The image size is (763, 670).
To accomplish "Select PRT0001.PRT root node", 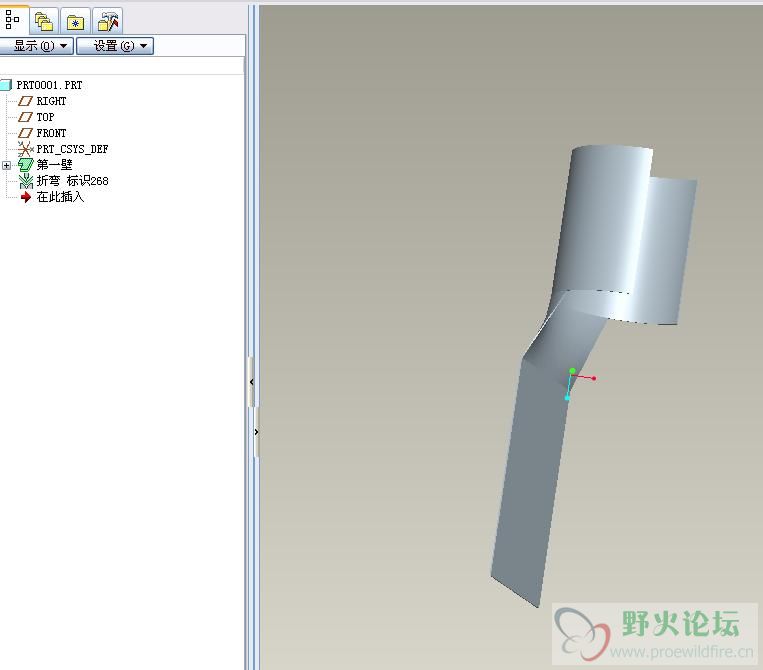I will click(x=49, y=85).
